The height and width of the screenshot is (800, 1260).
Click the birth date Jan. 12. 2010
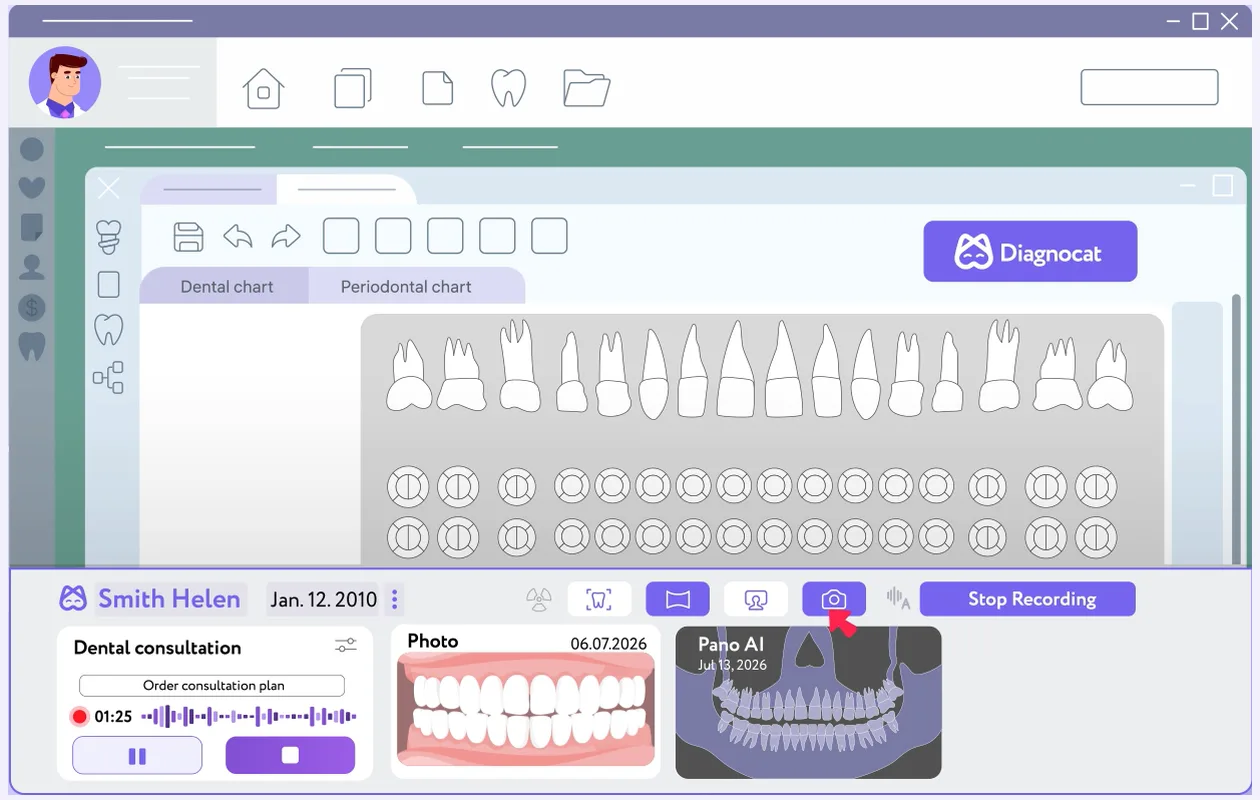323,599
